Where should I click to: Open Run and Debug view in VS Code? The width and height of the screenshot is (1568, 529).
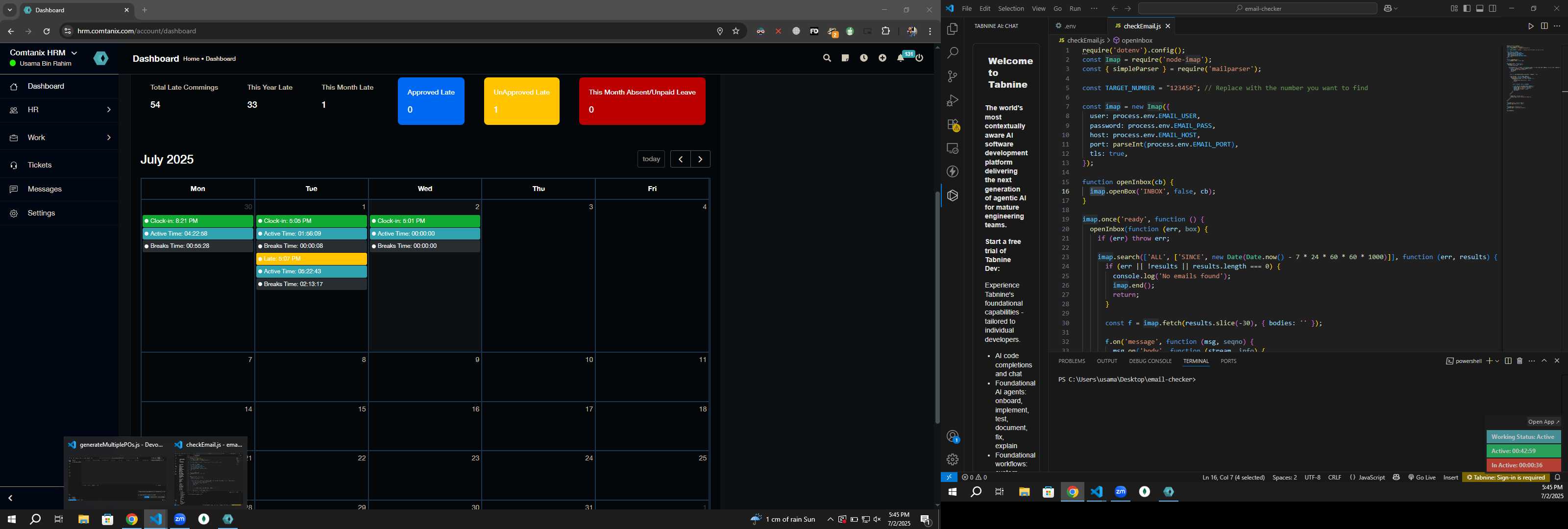pyautogui.click(x=952, y=100)
